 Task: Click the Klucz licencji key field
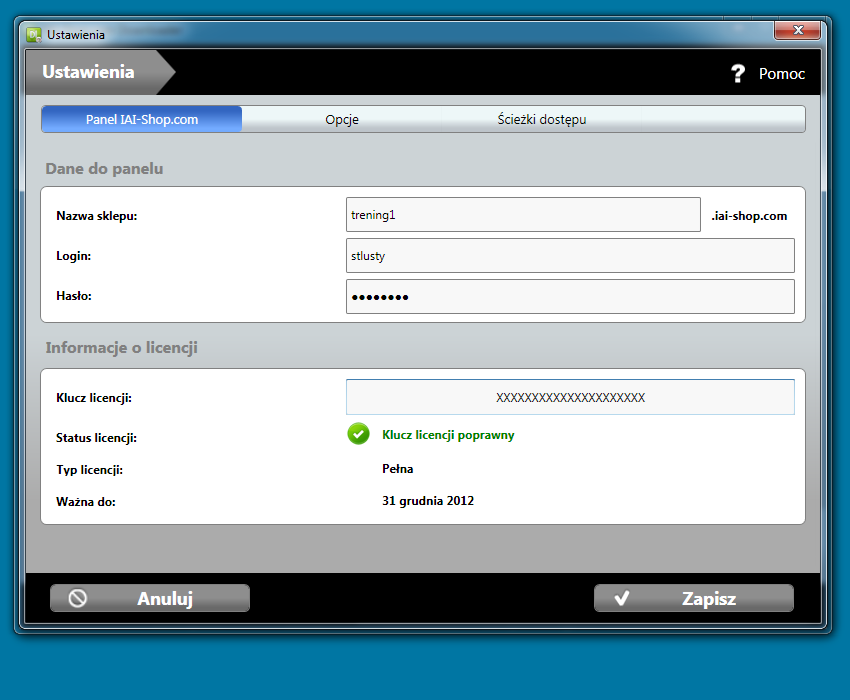point(570,397)
